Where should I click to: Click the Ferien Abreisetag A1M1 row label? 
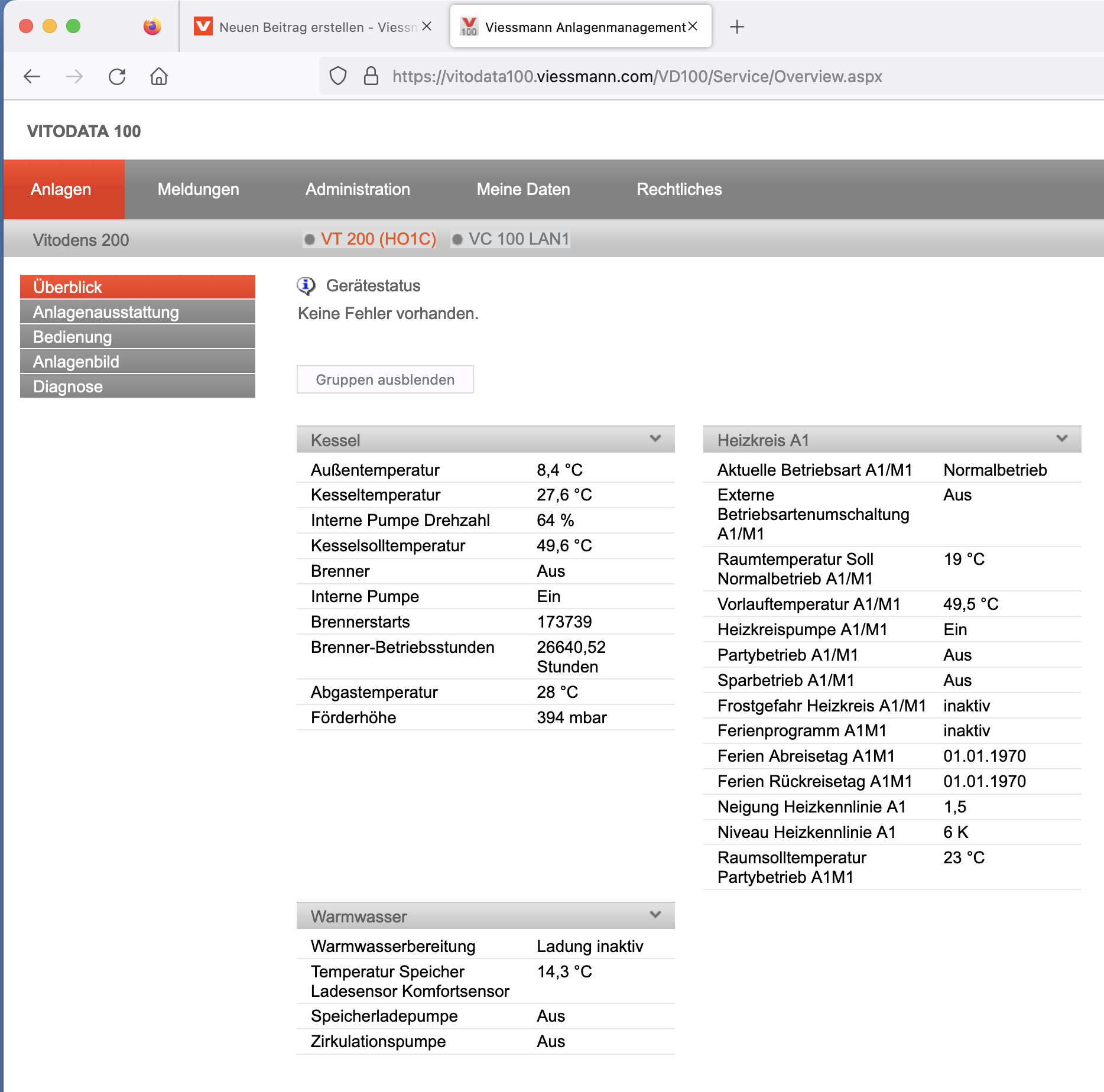[806, 756]
